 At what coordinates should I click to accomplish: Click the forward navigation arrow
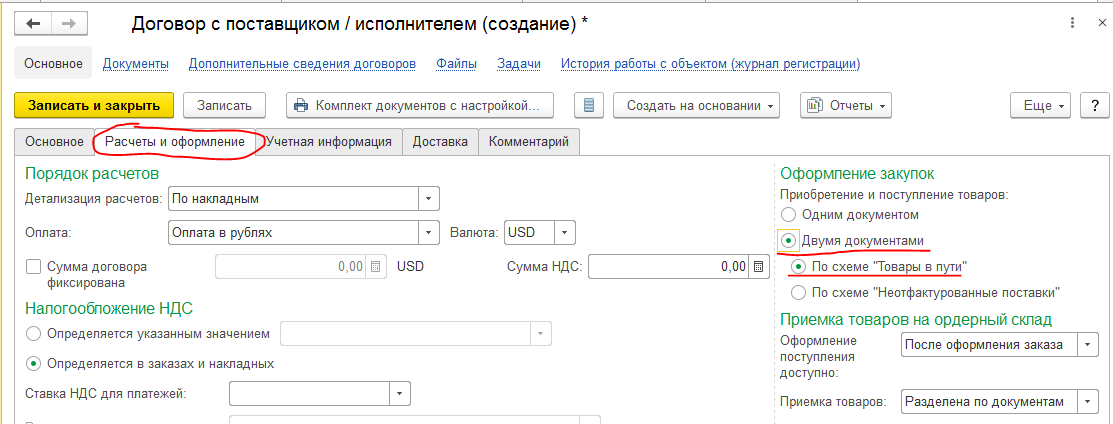tap(70, 21)
